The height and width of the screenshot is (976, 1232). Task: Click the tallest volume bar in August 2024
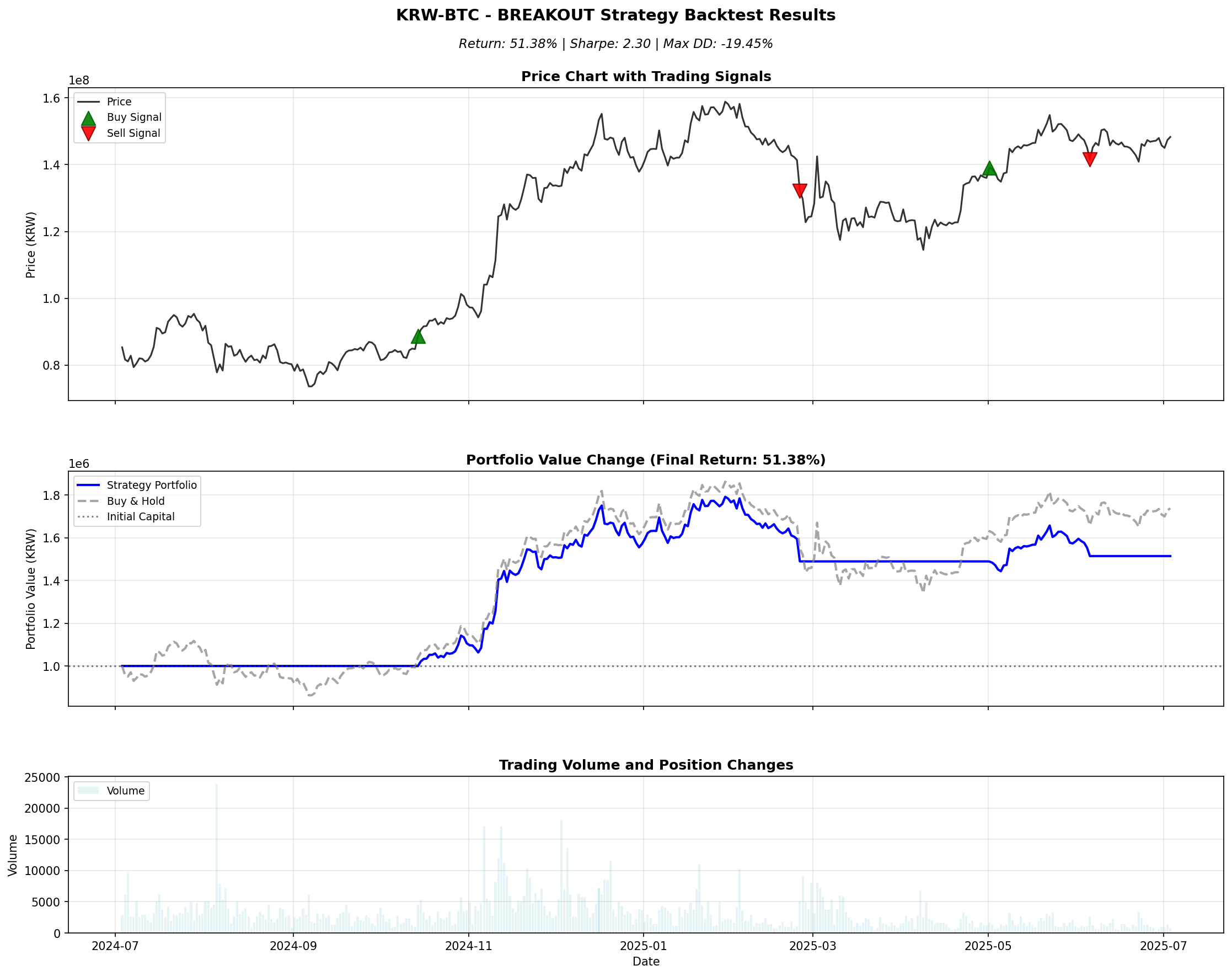point(217,857)
